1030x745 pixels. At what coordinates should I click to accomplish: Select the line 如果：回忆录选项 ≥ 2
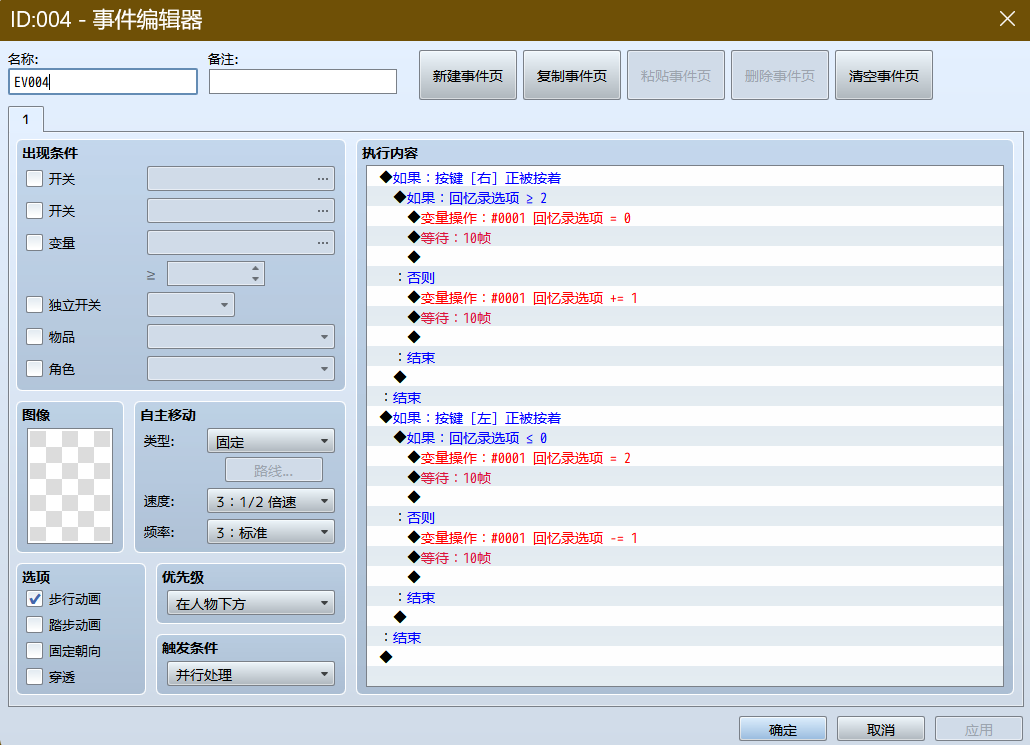[684, 198]
